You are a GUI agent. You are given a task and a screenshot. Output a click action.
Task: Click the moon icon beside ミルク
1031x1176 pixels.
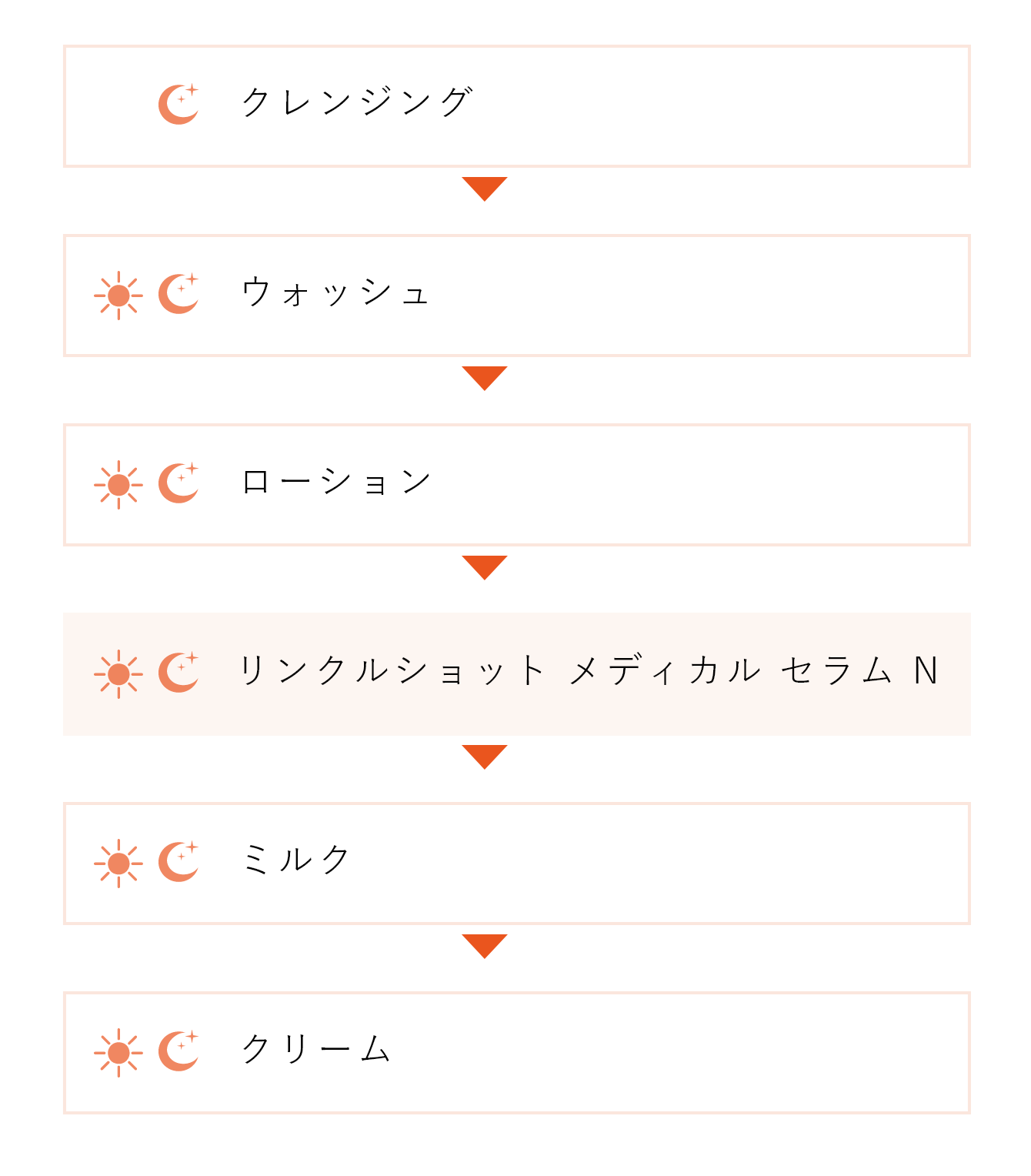tap(179, 861)
